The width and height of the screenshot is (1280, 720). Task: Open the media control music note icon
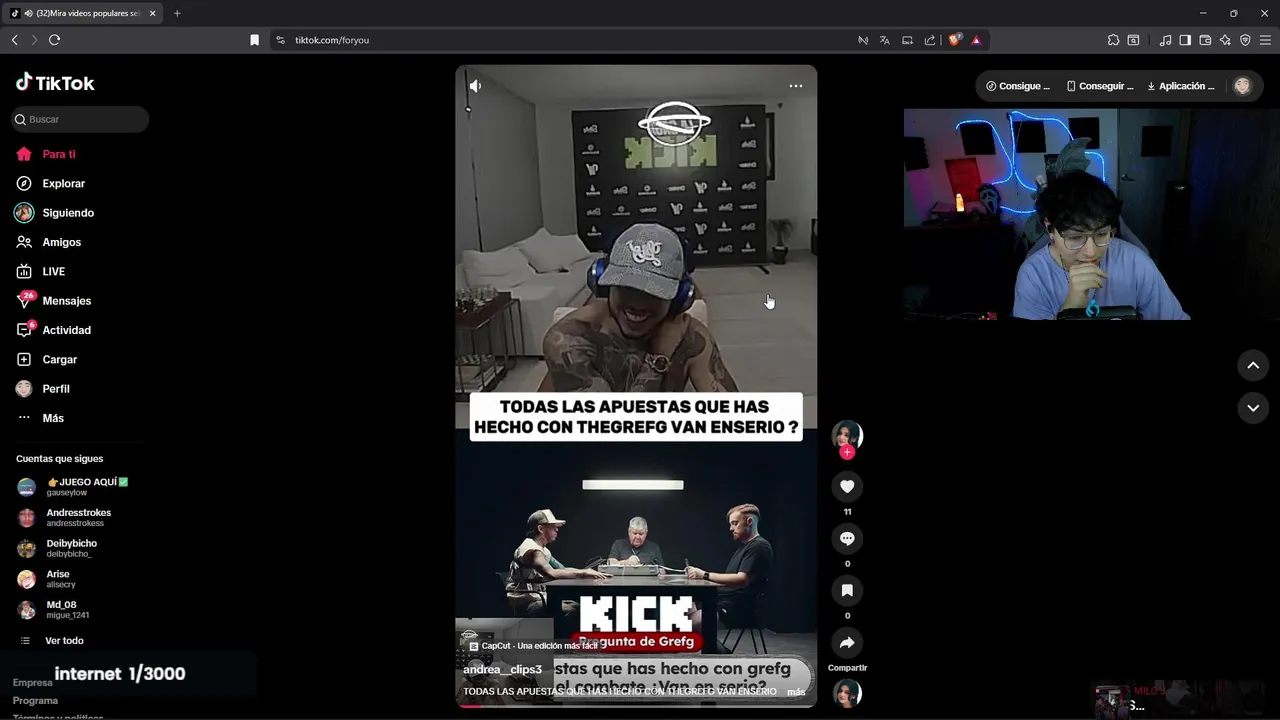1165,40
